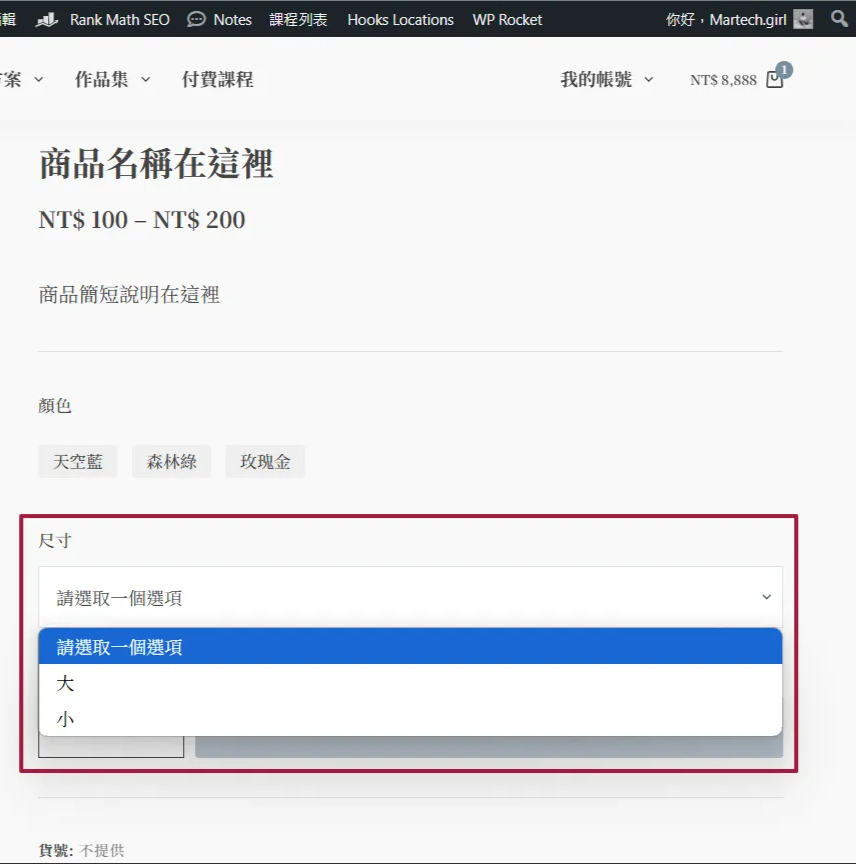The width and height of the screenshot is (856, 864).
Task: Click the admin bar search magnifier icon
Action: 840,19
